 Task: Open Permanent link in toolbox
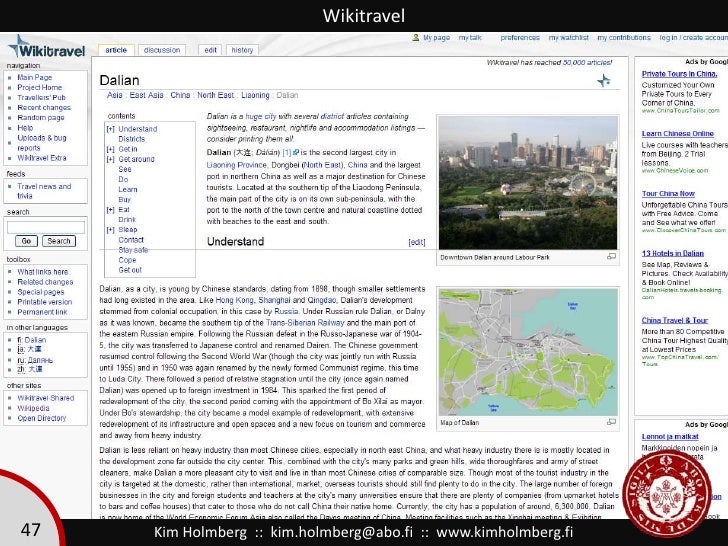[42, 312]
